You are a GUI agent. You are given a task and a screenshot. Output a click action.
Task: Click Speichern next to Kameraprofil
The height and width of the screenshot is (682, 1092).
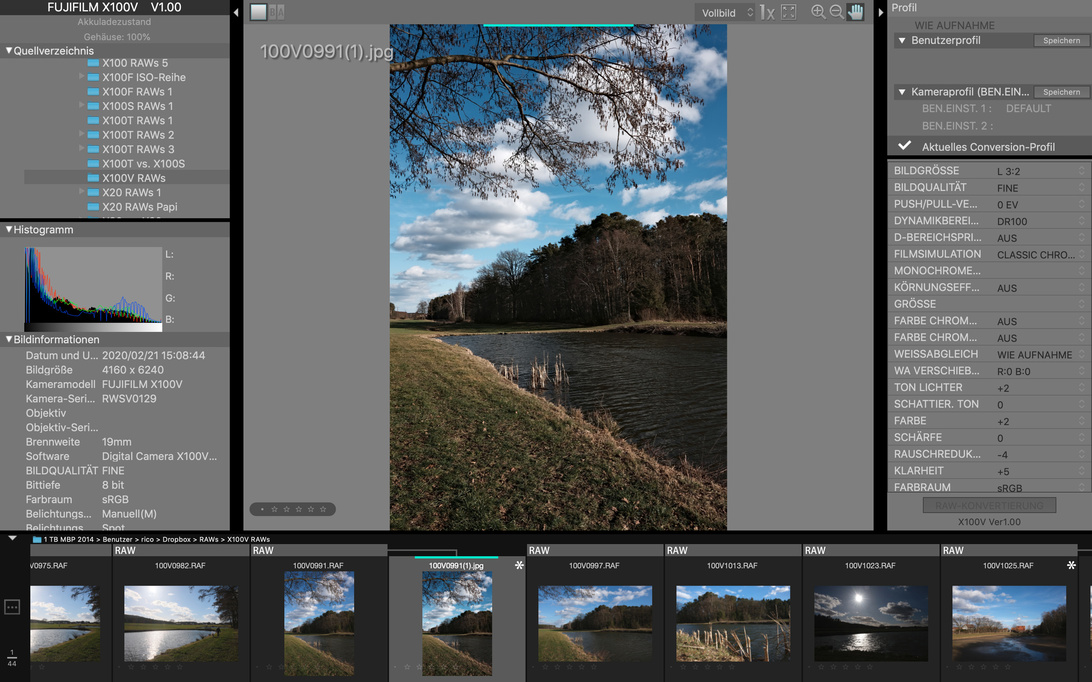coord(1060,92)
